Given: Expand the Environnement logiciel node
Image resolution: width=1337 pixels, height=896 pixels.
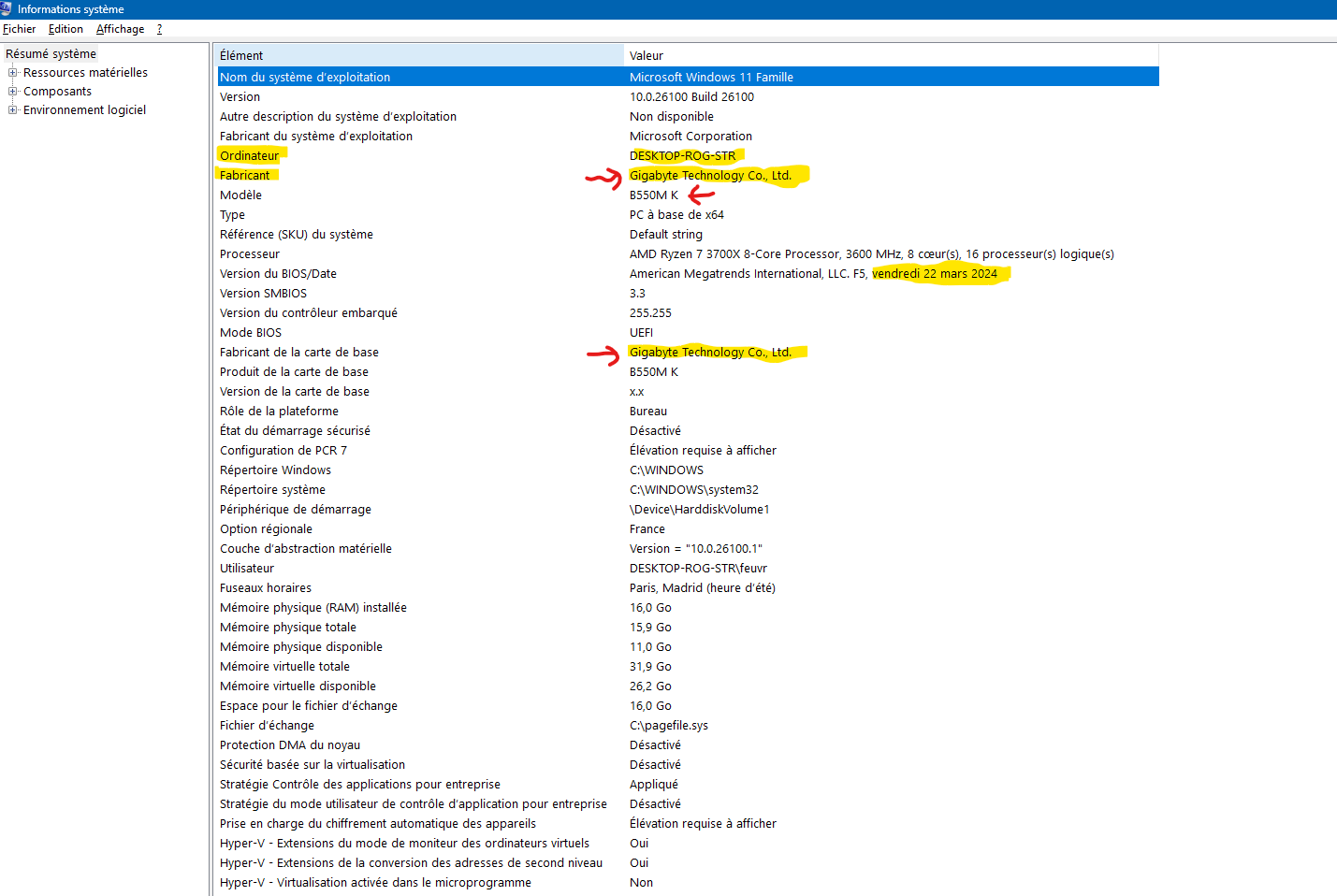Looking at the screenshot, I should click(x=13, y=109).
